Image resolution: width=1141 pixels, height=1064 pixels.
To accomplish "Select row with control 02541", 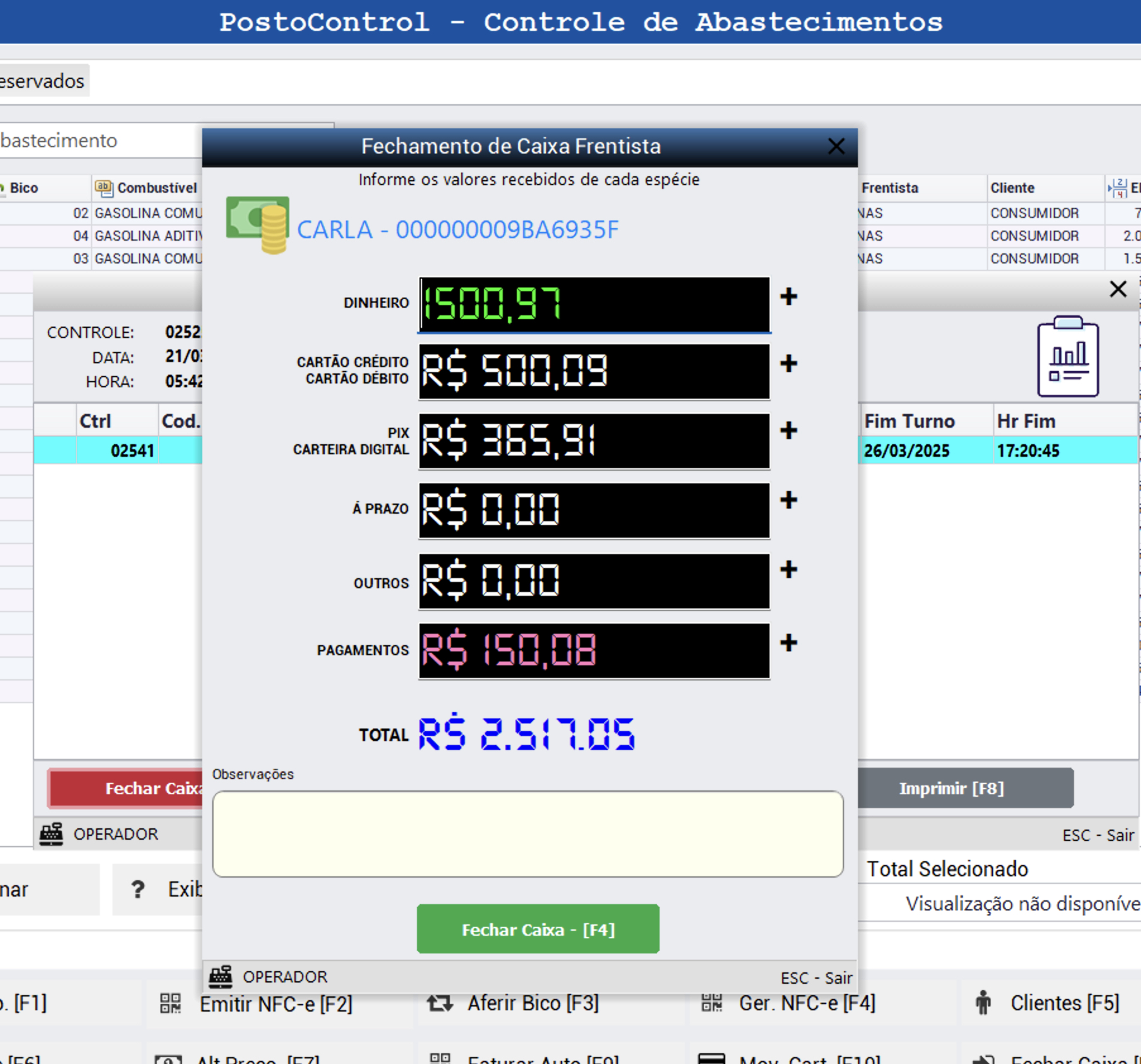I will [x=118, y=450].
